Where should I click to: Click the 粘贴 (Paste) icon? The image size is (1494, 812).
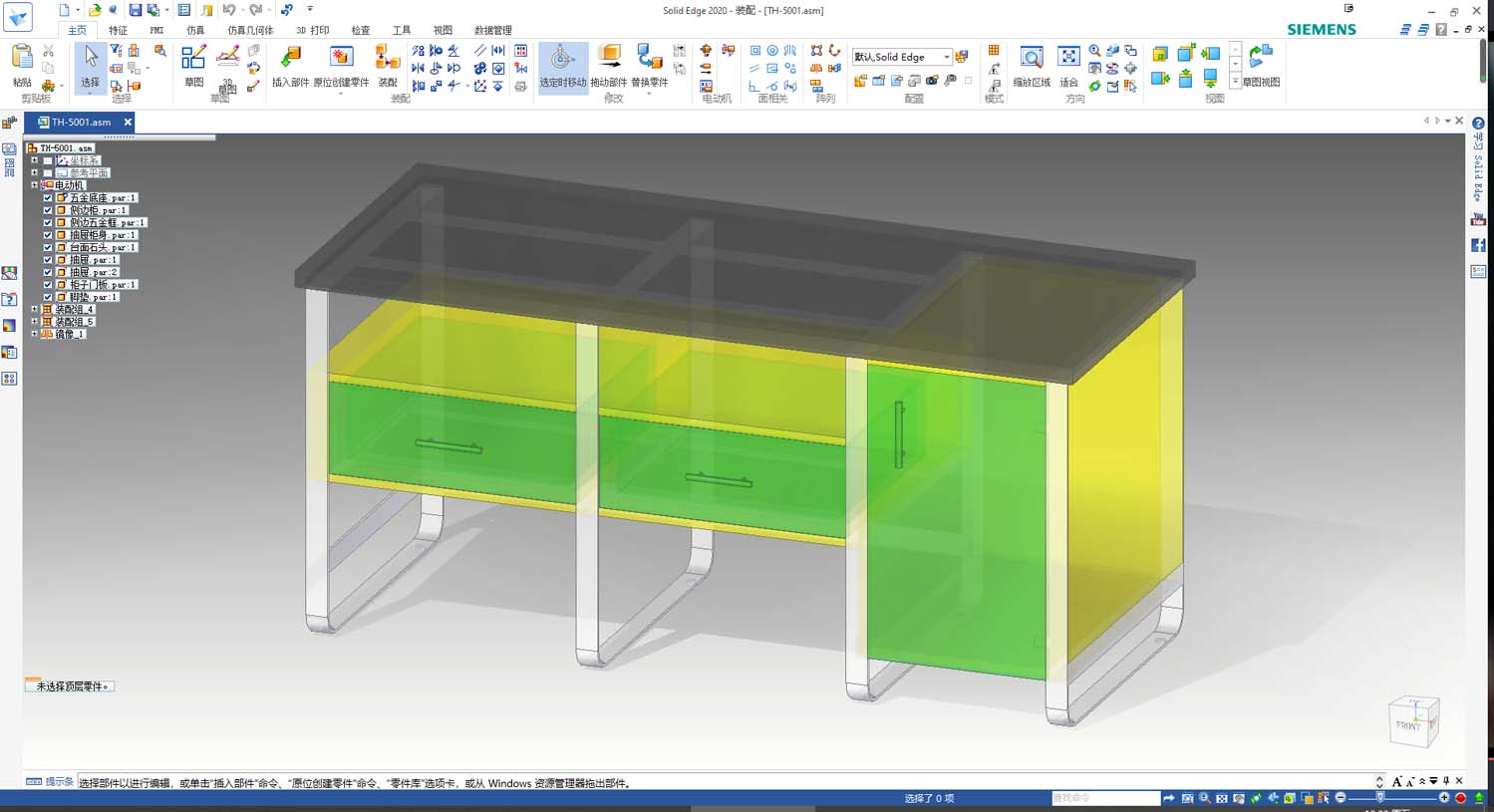(x=22, y=58)
